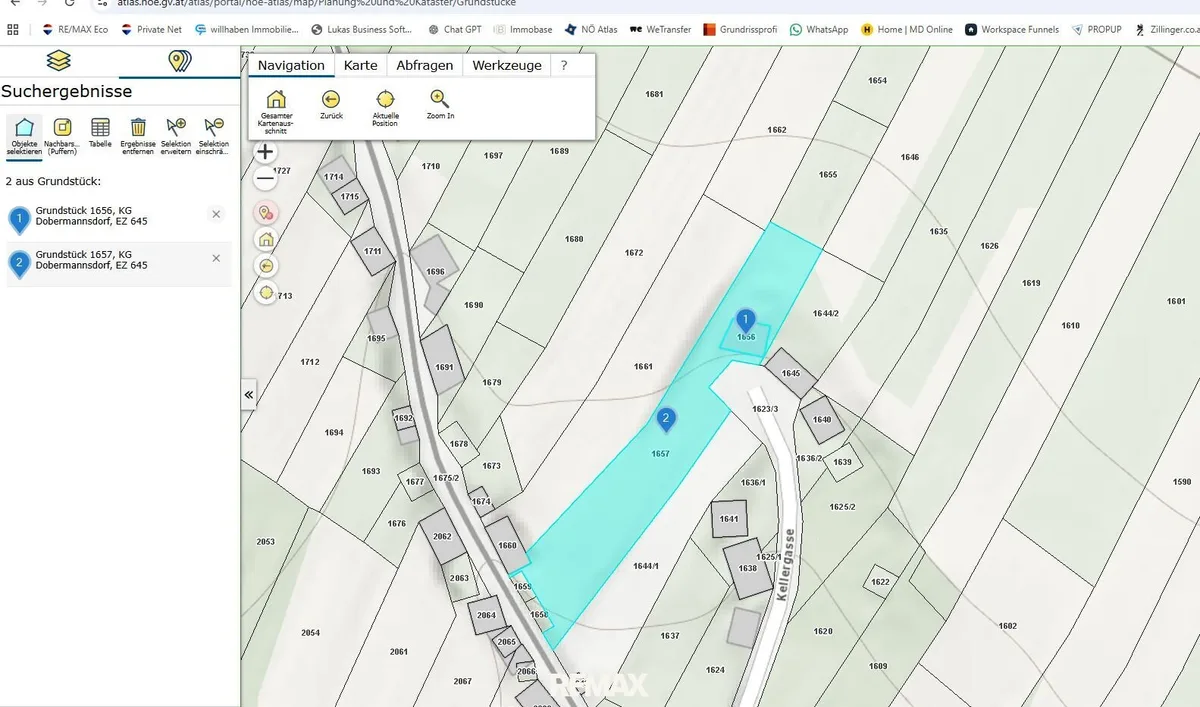Click Ergebnisse entfernen trash icon
The width and height of the screenshot is (1200, 707).
(x=138, y=135)
